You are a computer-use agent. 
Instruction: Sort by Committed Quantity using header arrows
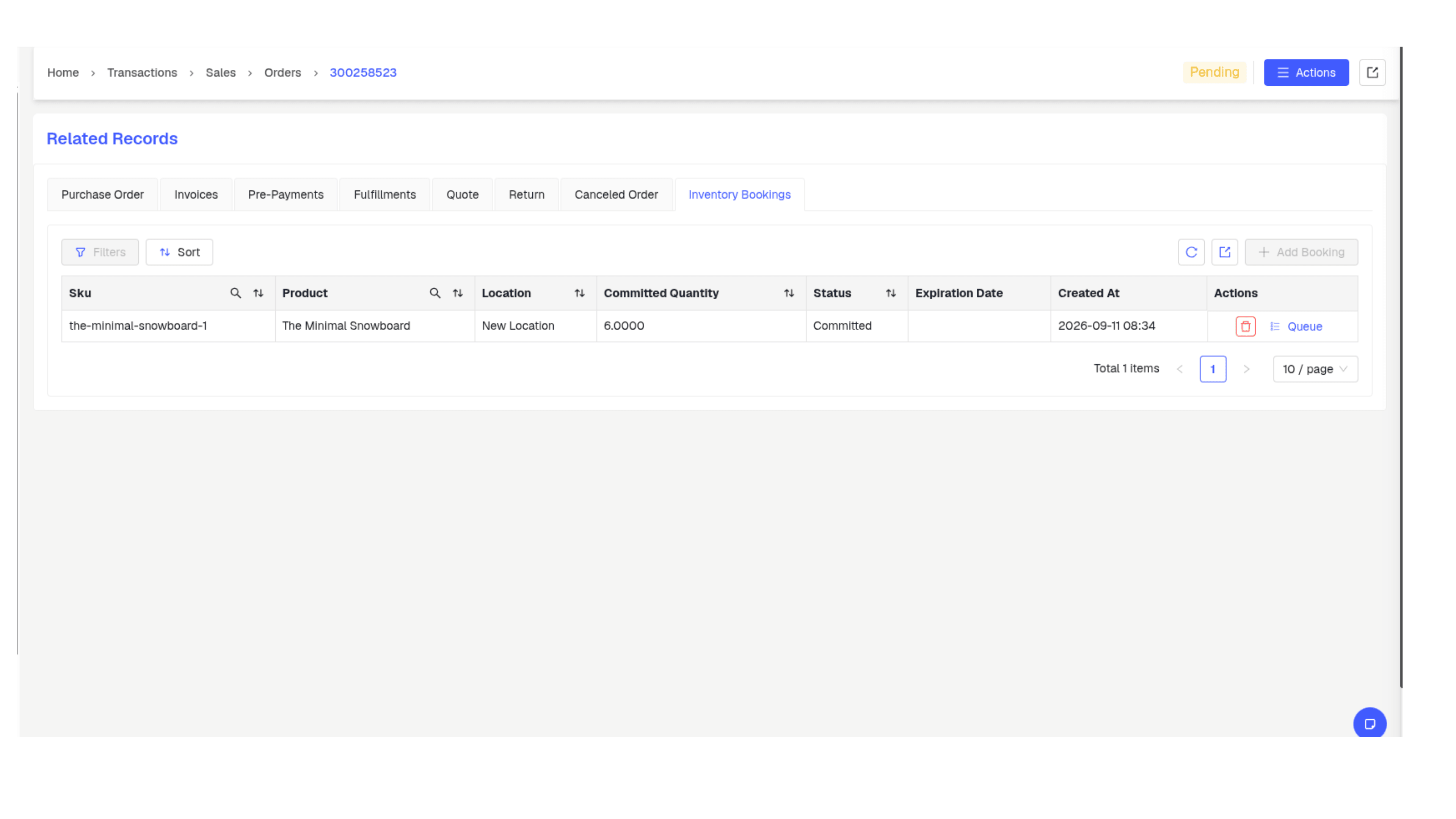(x=789, y=293)
